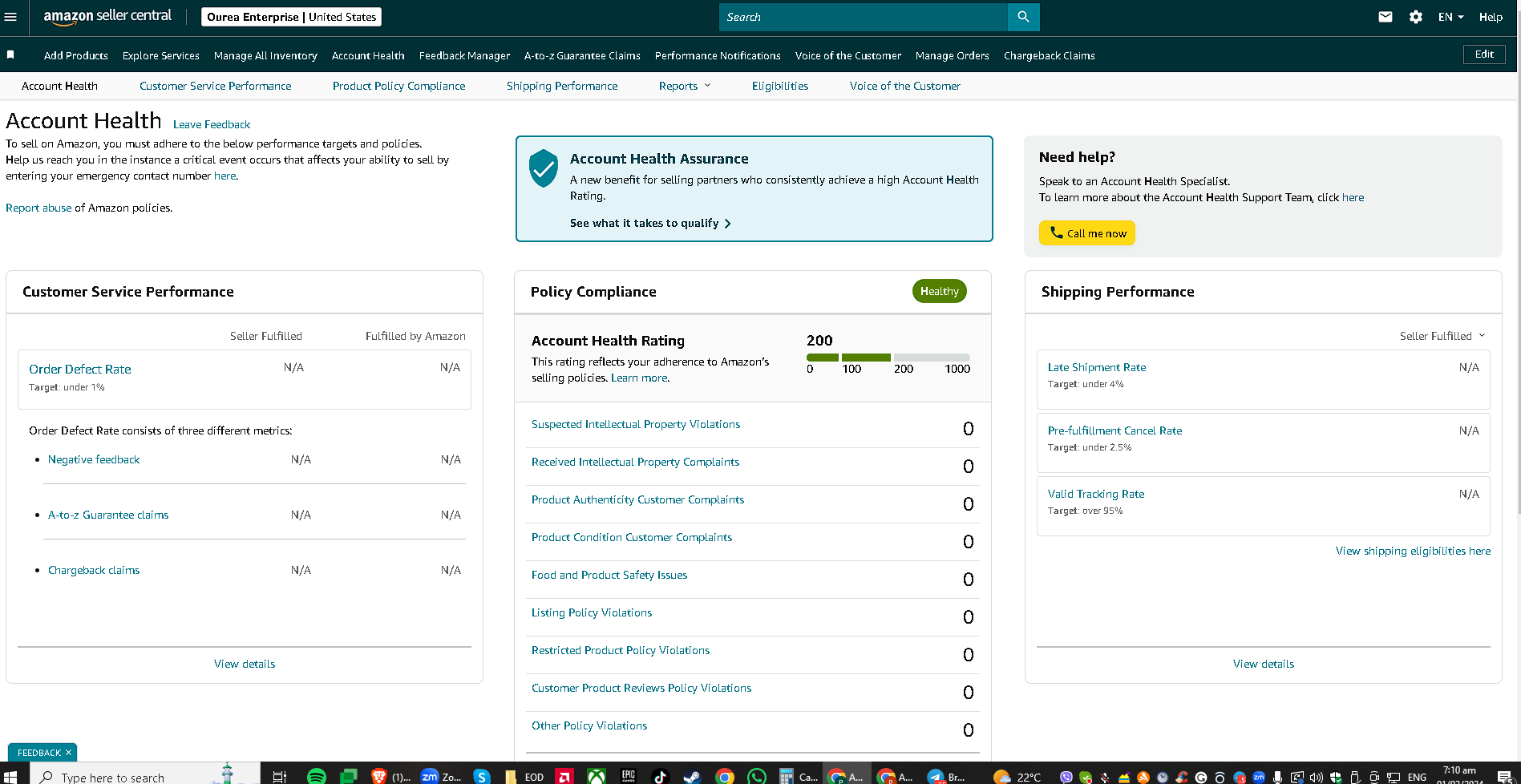
Task: Click the volume speaker tray icon
Action: click(x=1317, y=777)
